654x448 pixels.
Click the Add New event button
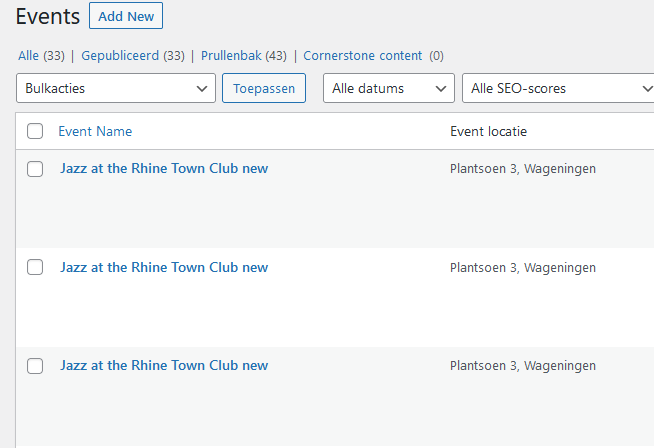tap(126, 16)
